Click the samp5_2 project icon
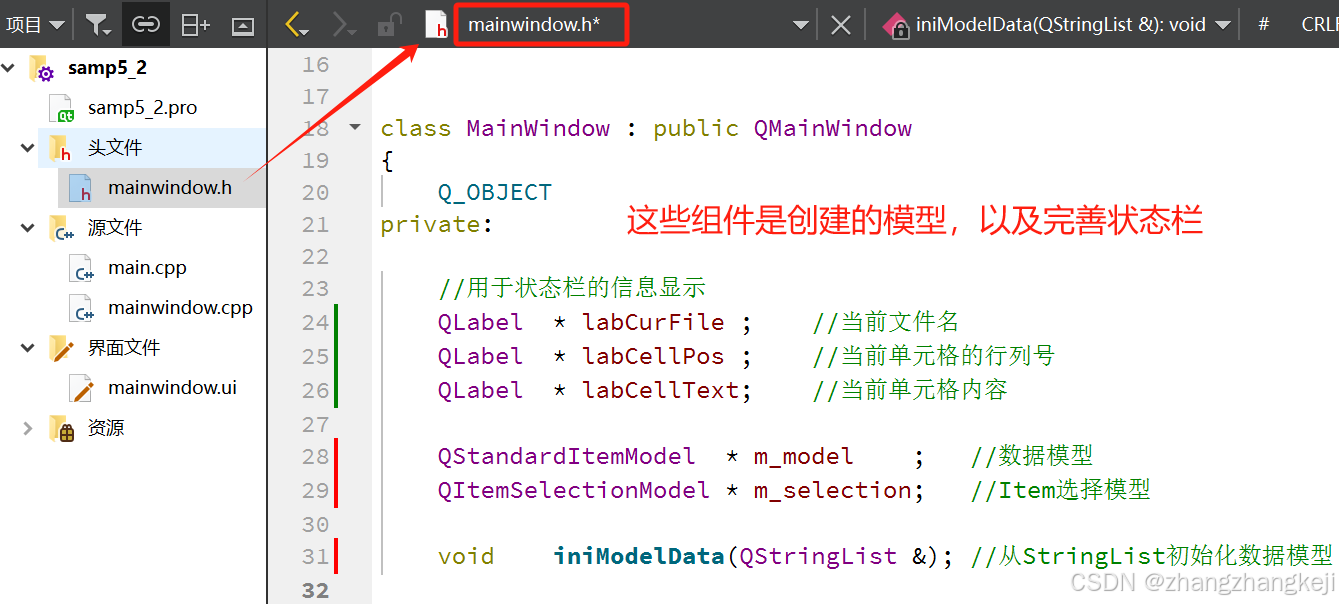This screenshot has width=1339, height=604. 42,68
